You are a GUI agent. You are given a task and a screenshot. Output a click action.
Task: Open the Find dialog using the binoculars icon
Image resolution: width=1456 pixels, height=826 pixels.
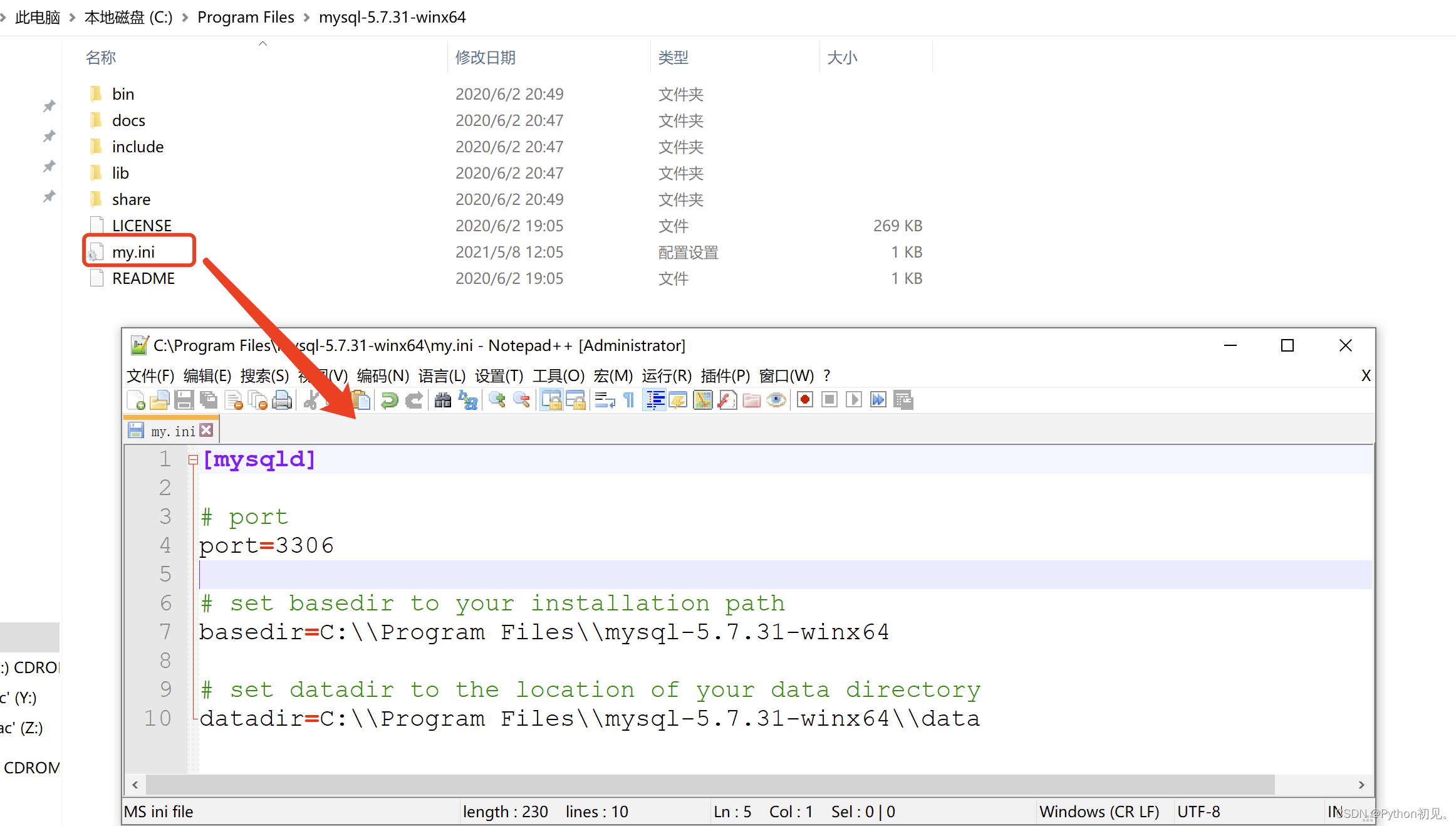tap(442, 400)
